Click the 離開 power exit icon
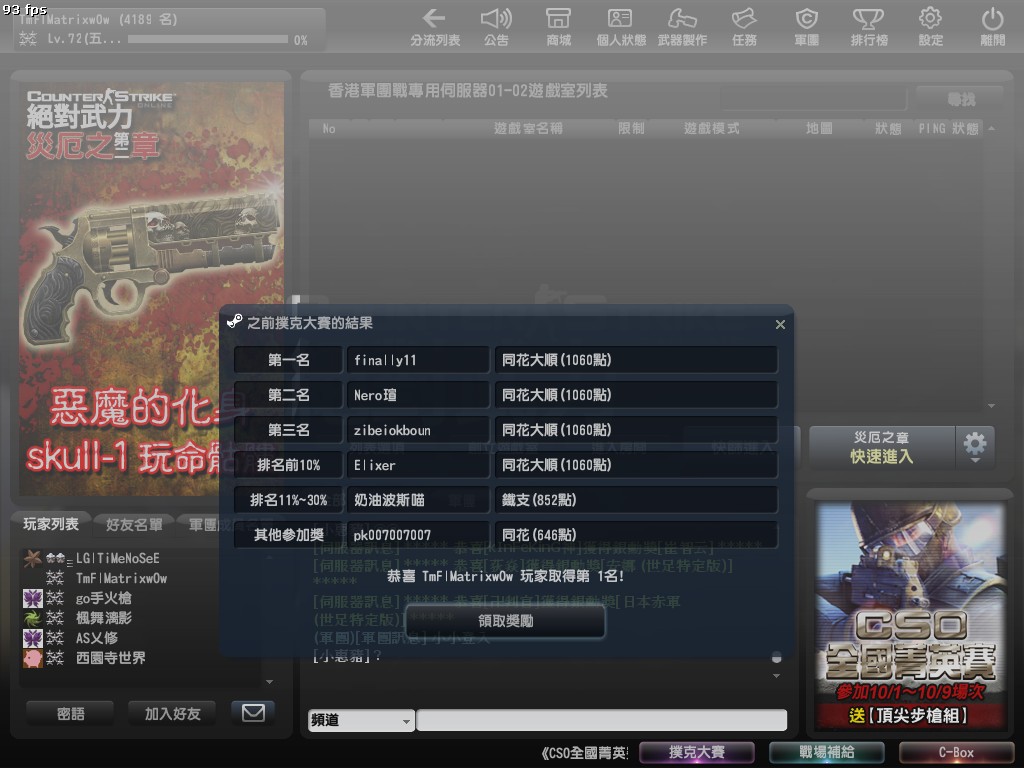This screenshot has height=768, width=1024. tap(992, 20)
